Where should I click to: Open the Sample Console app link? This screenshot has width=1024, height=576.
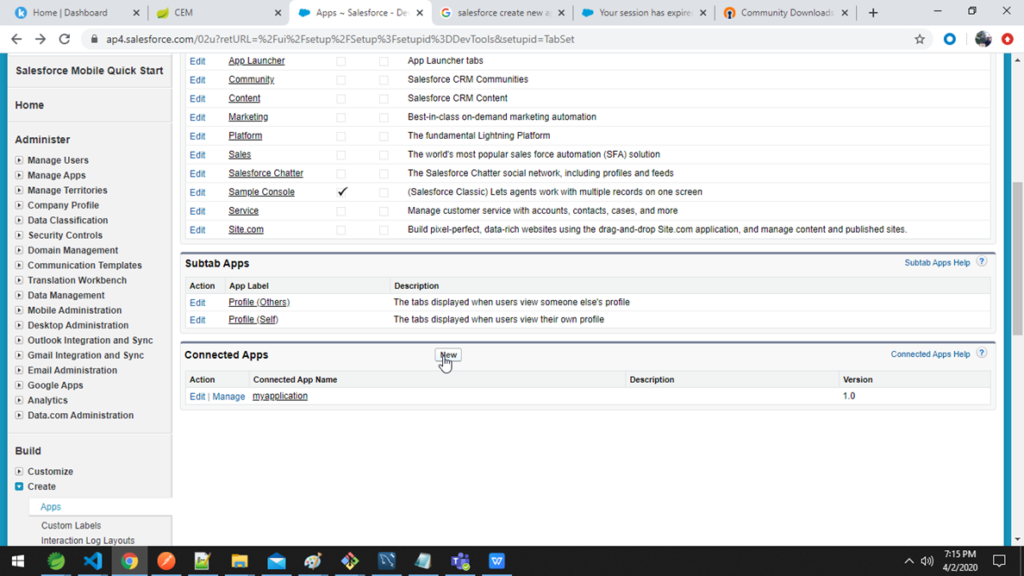[x=261, y=192]
